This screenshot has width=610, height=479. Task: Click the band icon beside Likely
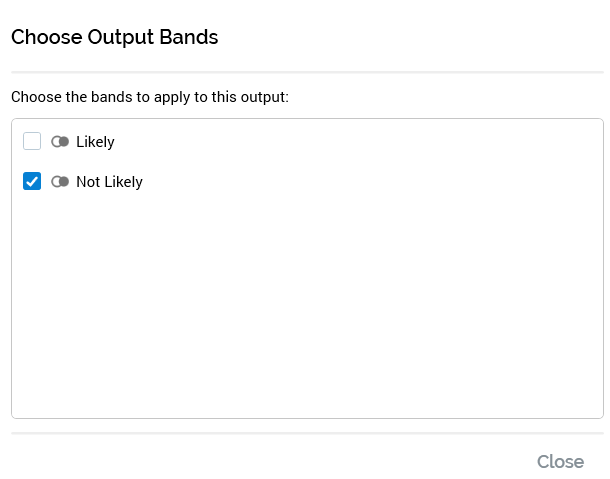pyautogui.click(x=60, y=142)
